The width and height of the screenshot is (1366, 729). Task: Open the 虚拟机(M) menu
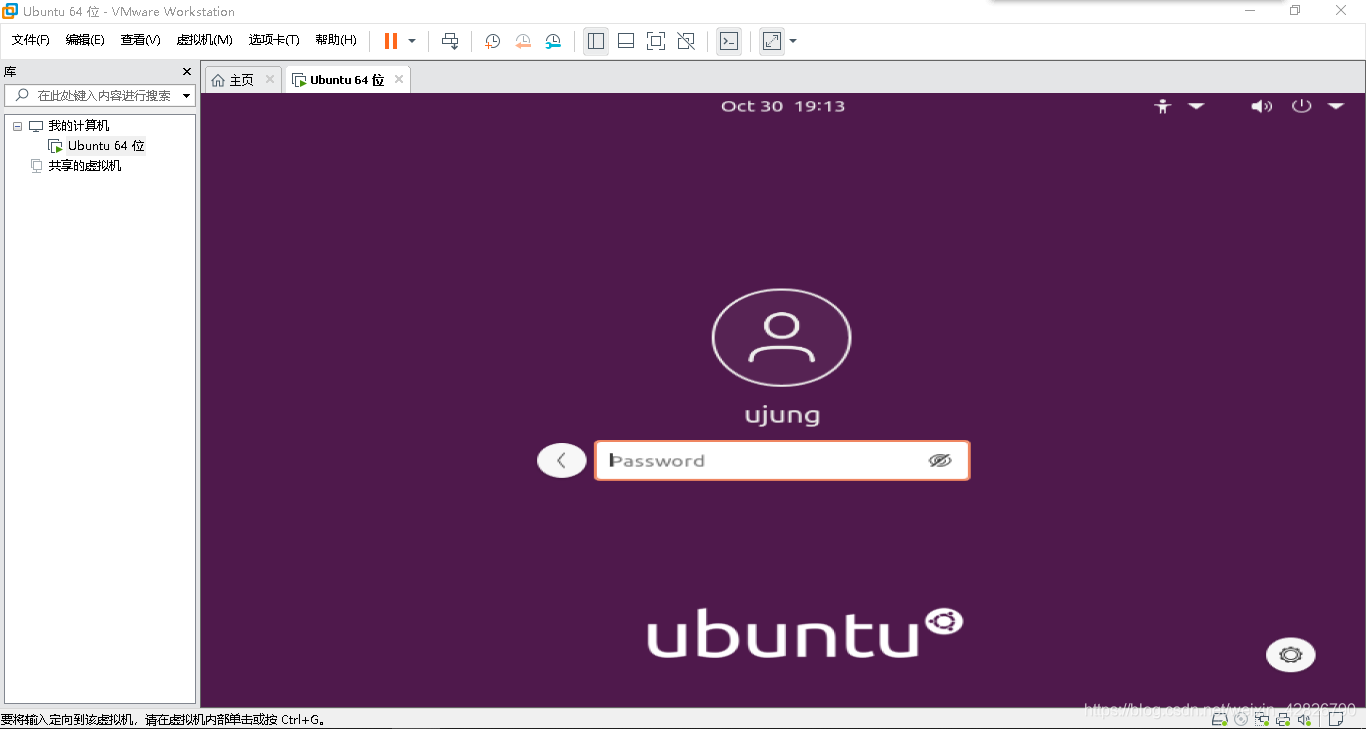(204, 40)
